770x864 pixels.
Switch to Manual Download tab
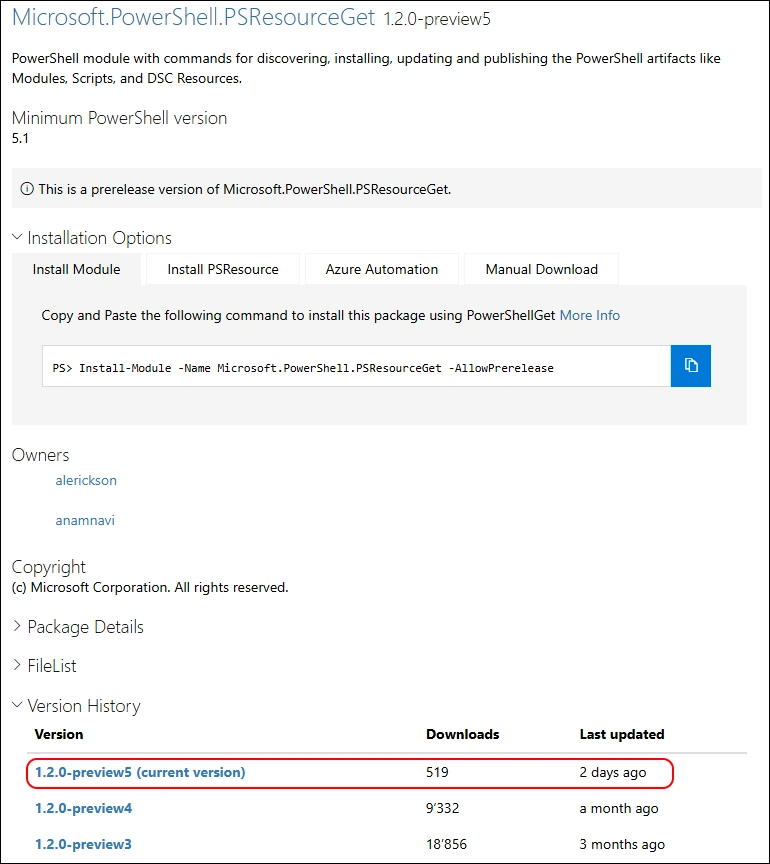coord(541,269)
